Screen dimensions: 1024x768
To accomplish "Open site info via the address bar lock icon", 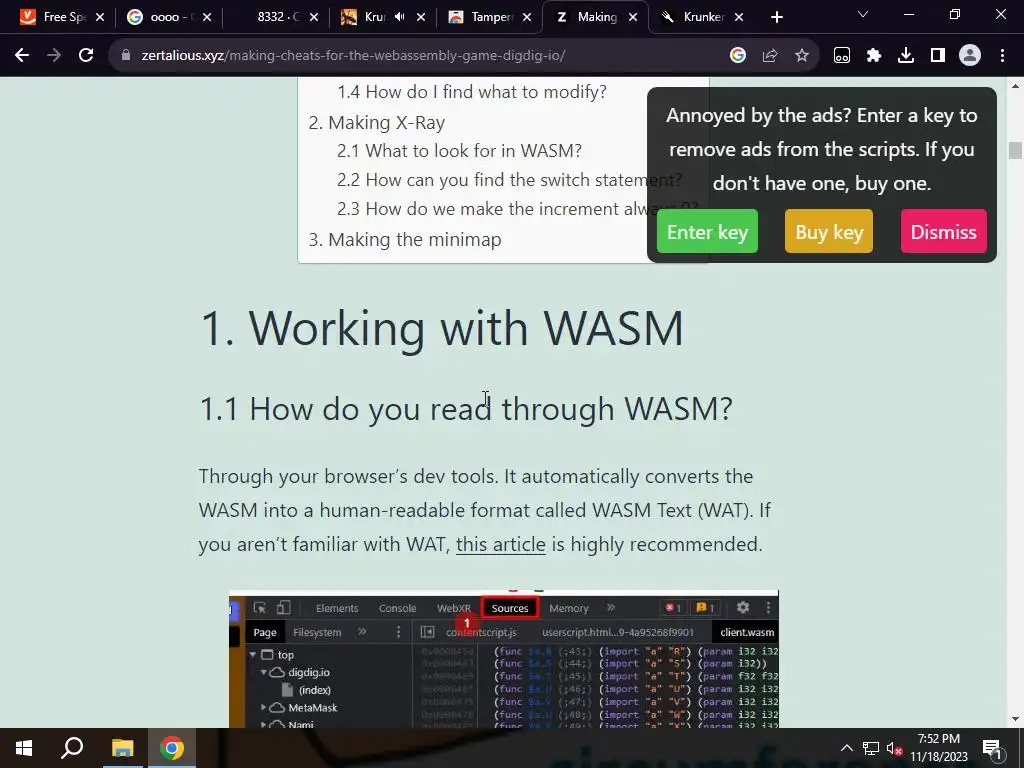I will [126, 56].
